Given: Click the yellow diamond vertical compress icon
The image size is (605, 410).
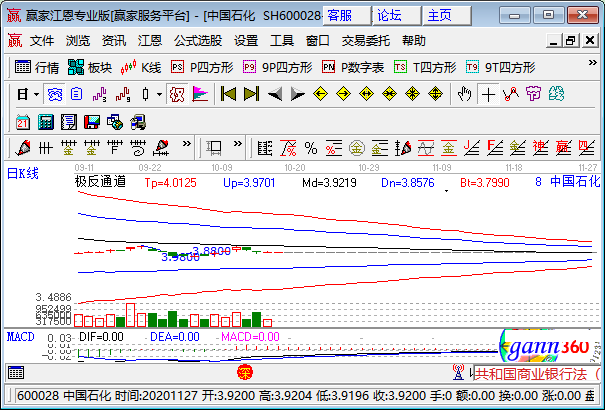Looking at the screenshot, I should 412,94.
